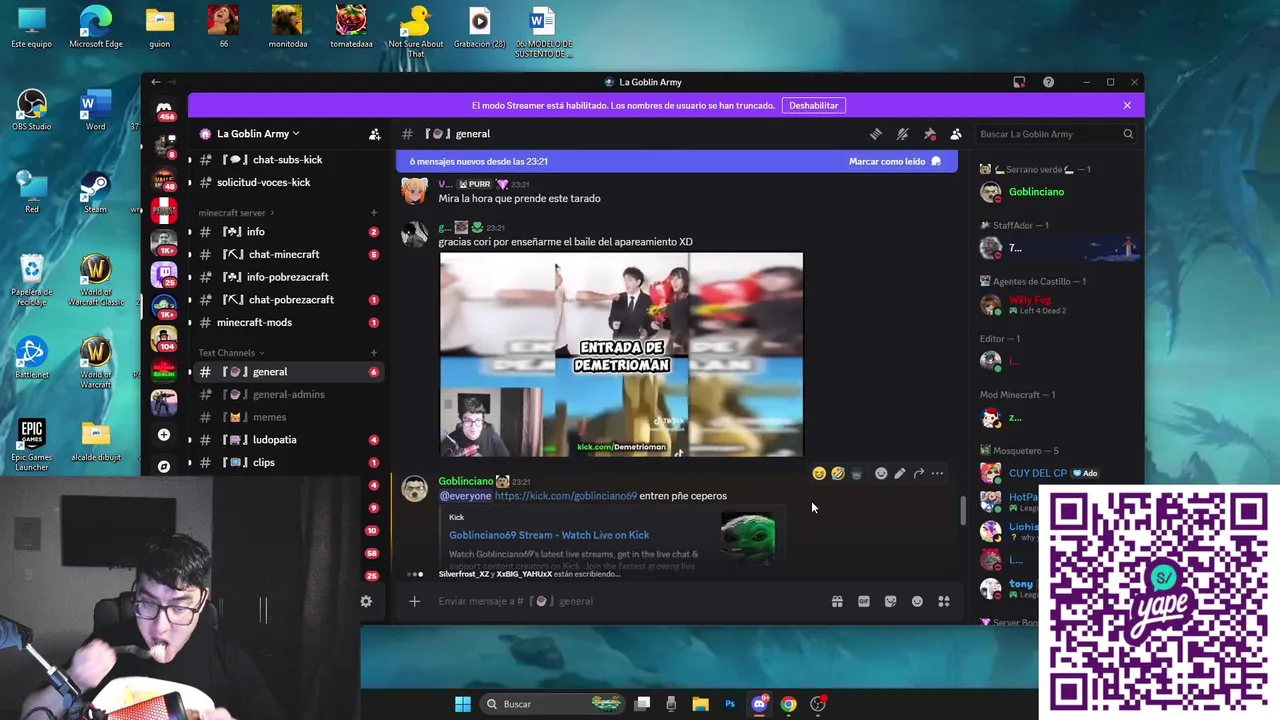
Task: Open chat-minecraft channel
Action: coord(288,255)
